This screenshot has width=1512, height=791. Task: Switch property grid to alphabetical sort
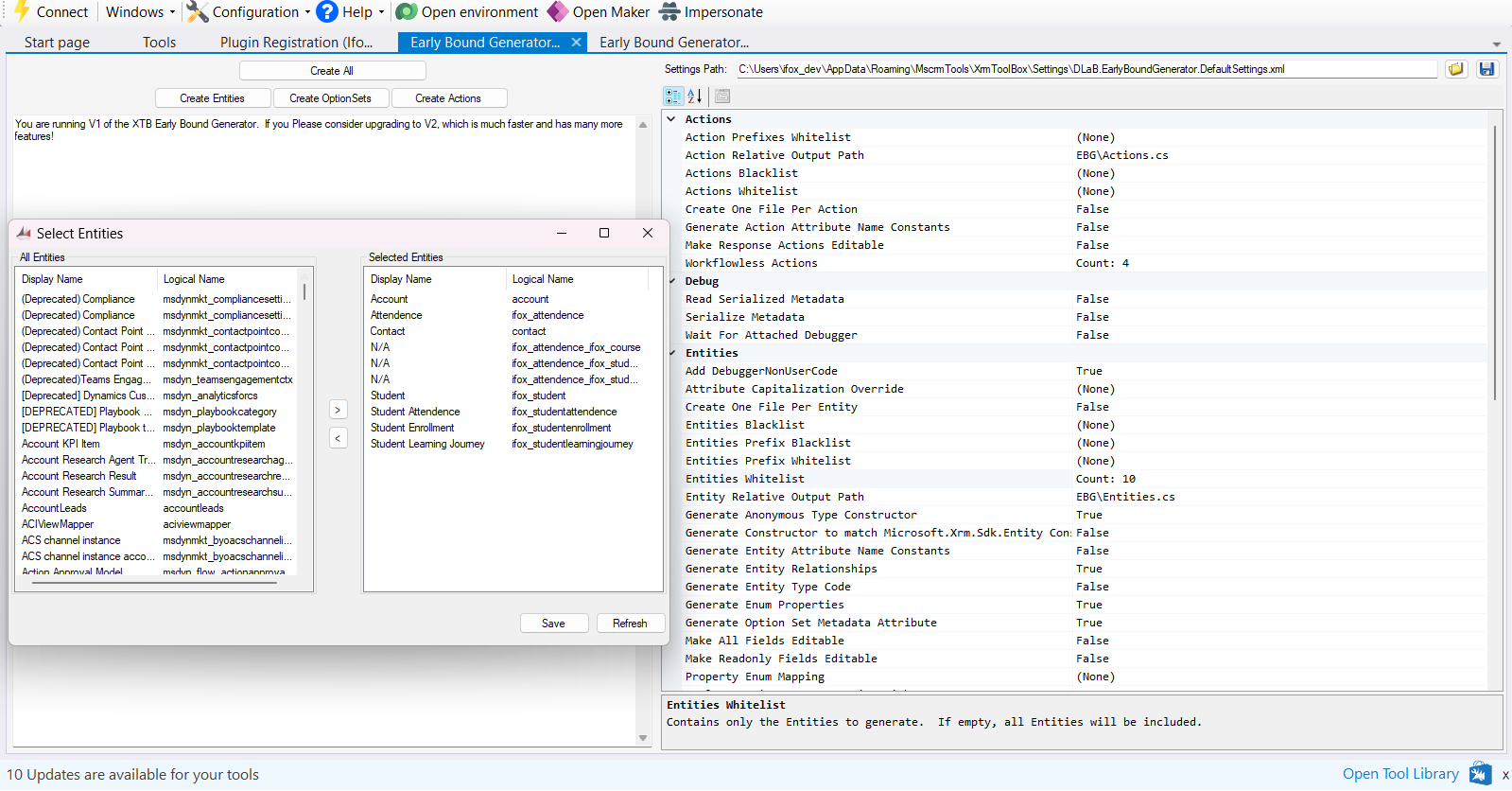click(x=695, y=96)
